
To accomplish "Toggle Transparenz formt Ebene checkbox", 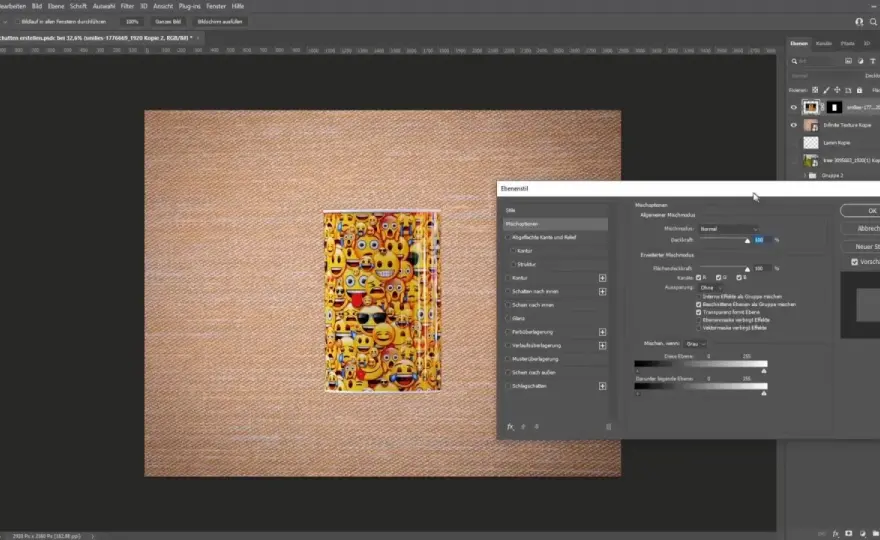I will (x=699, y=312).
